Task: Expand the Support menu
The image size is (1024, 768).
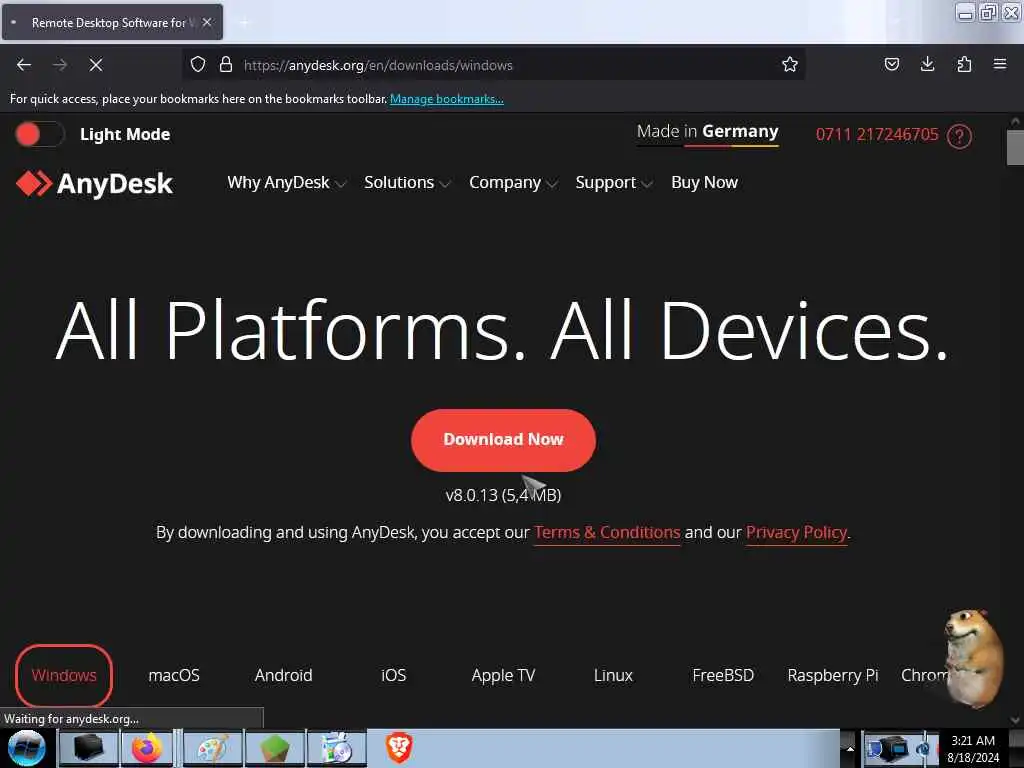Action: (x=613, y=183)
